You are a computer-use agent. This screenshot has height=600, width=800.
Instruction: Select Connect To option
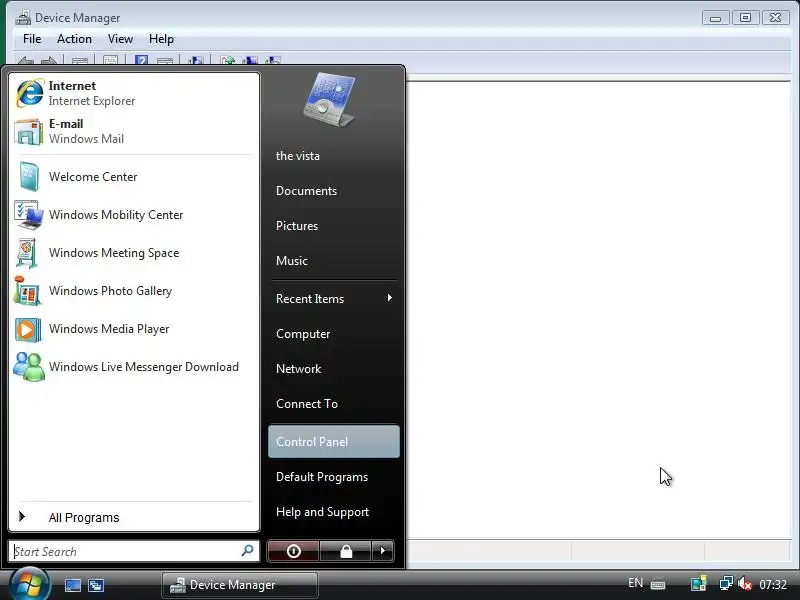334,404
